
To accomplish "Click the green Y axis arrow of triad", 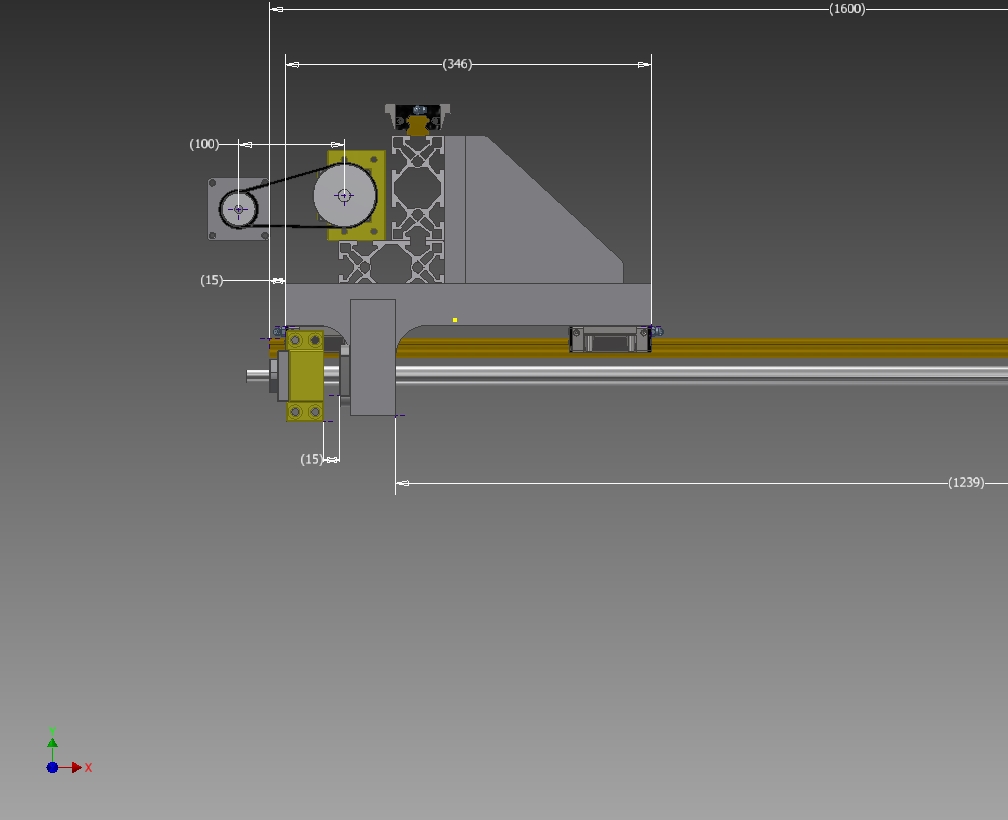I will pos(52,743).
